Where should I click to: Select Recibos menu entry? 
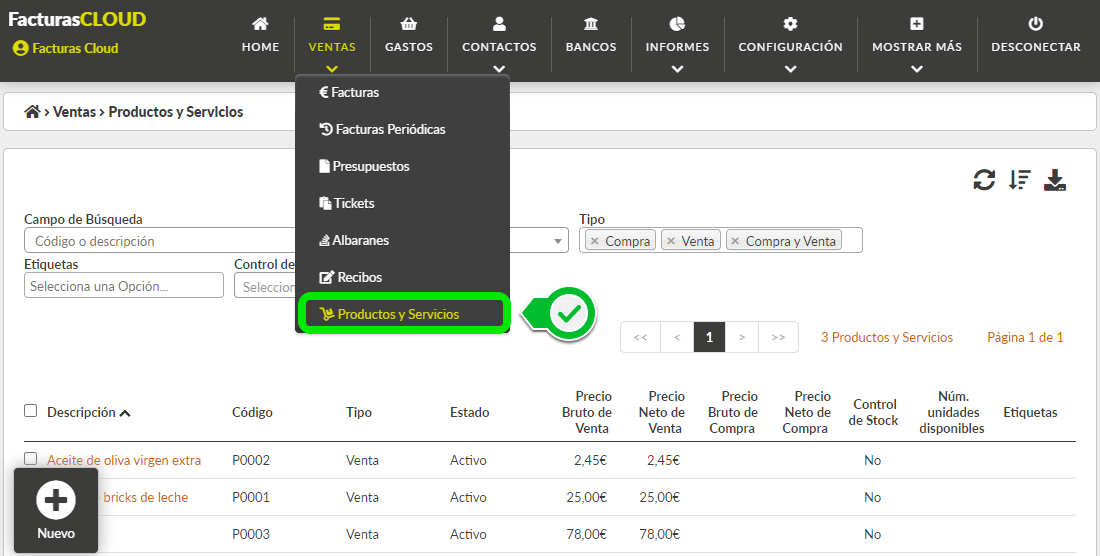tap(350, 278)
